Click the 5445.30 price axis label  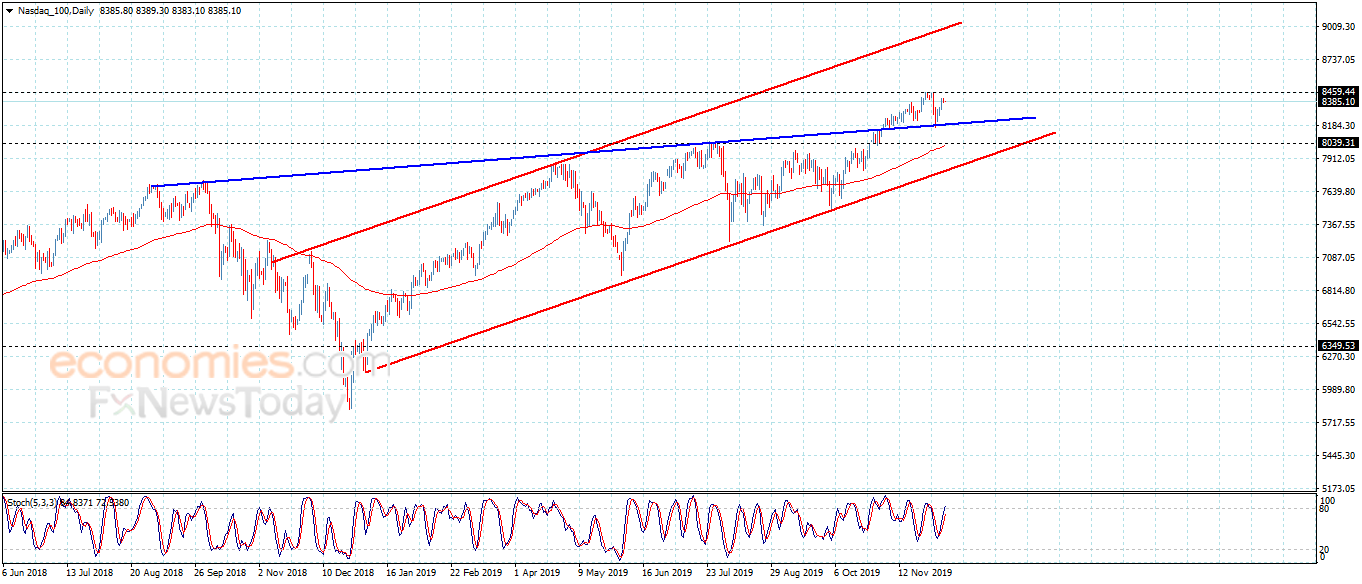(x=1337, y=456)
